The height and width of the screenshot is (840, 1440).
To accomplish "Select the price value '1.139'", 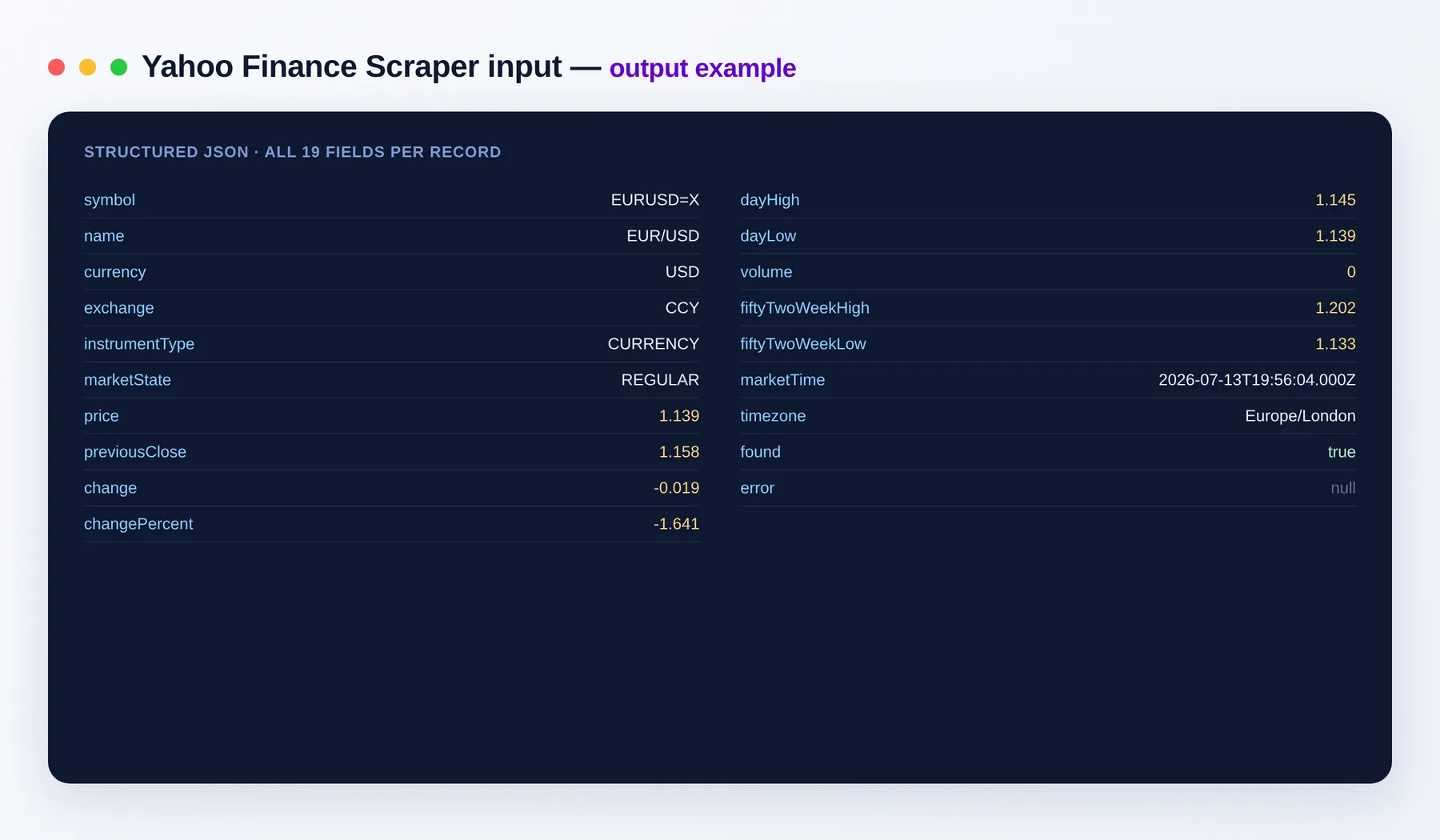I will pos(679,416).
